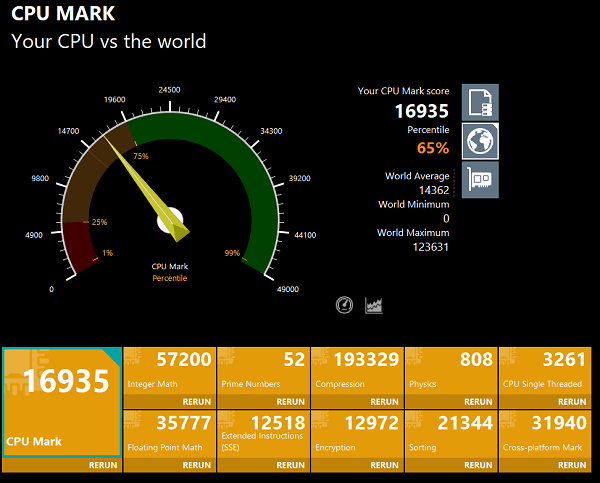Click the World Average 14362 value

point(434,190)
